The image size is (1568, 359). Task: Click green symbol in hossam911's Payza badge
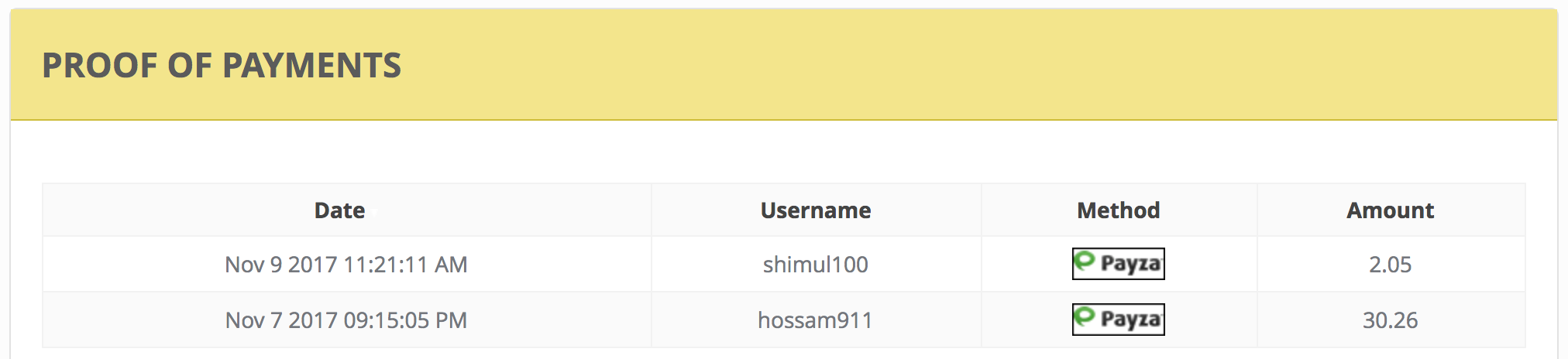tap(1085, 317)
